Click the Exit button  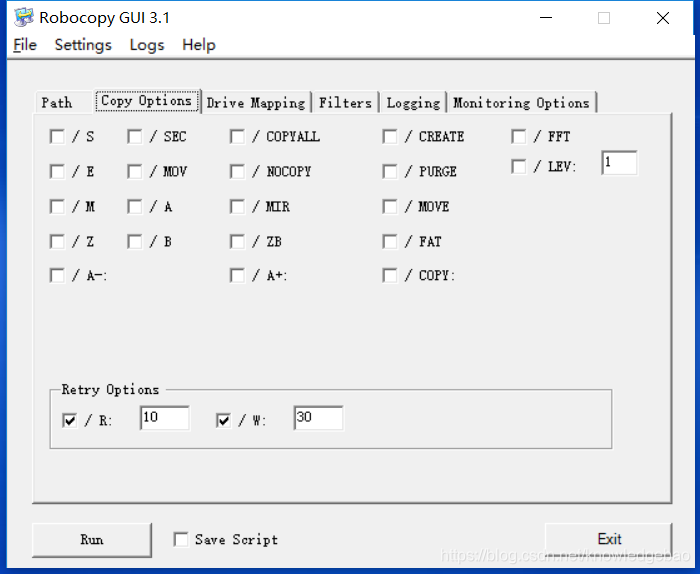608,540
